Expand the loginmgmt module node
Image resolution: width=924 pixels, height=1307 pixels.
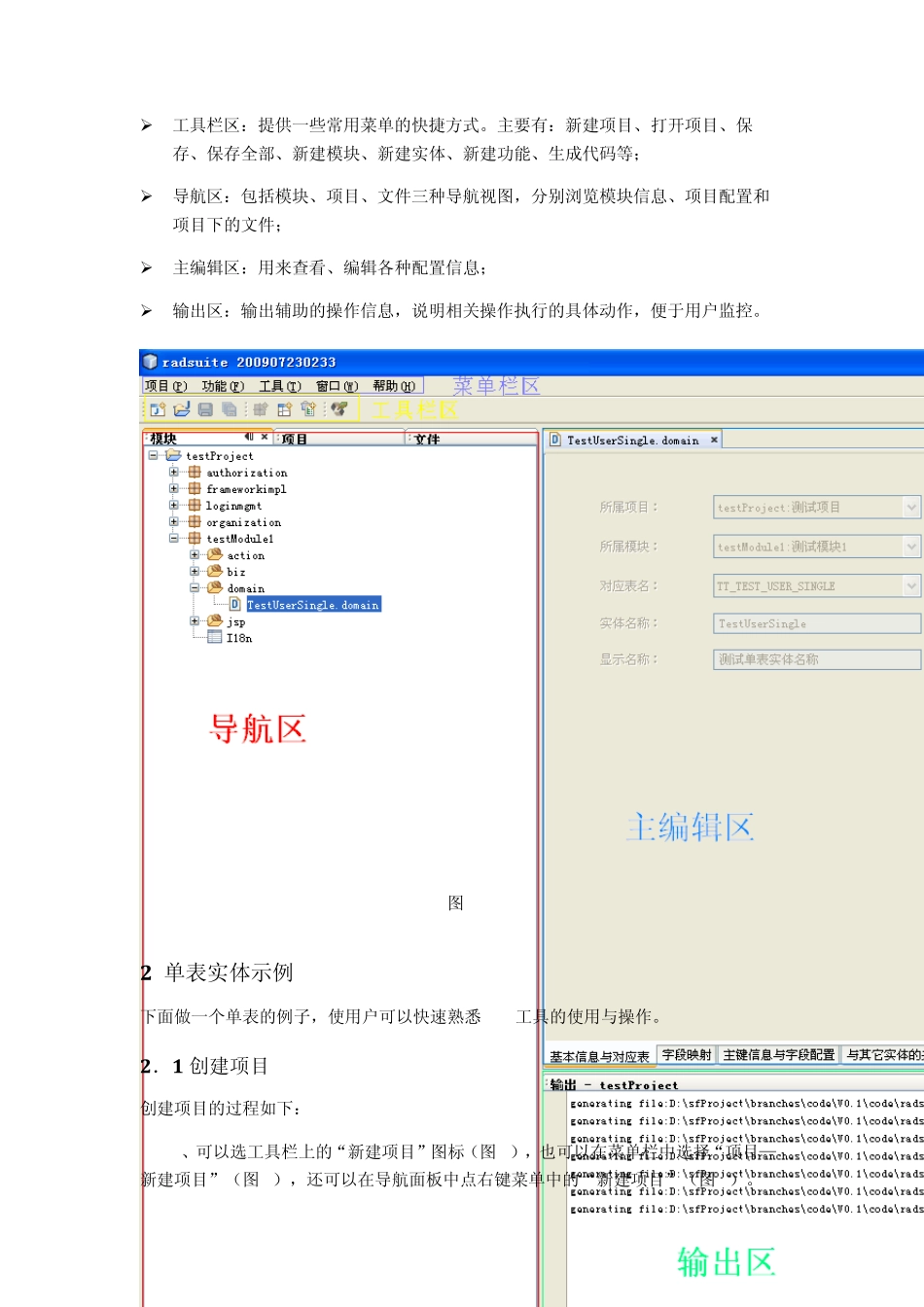[x=173, y=505]
